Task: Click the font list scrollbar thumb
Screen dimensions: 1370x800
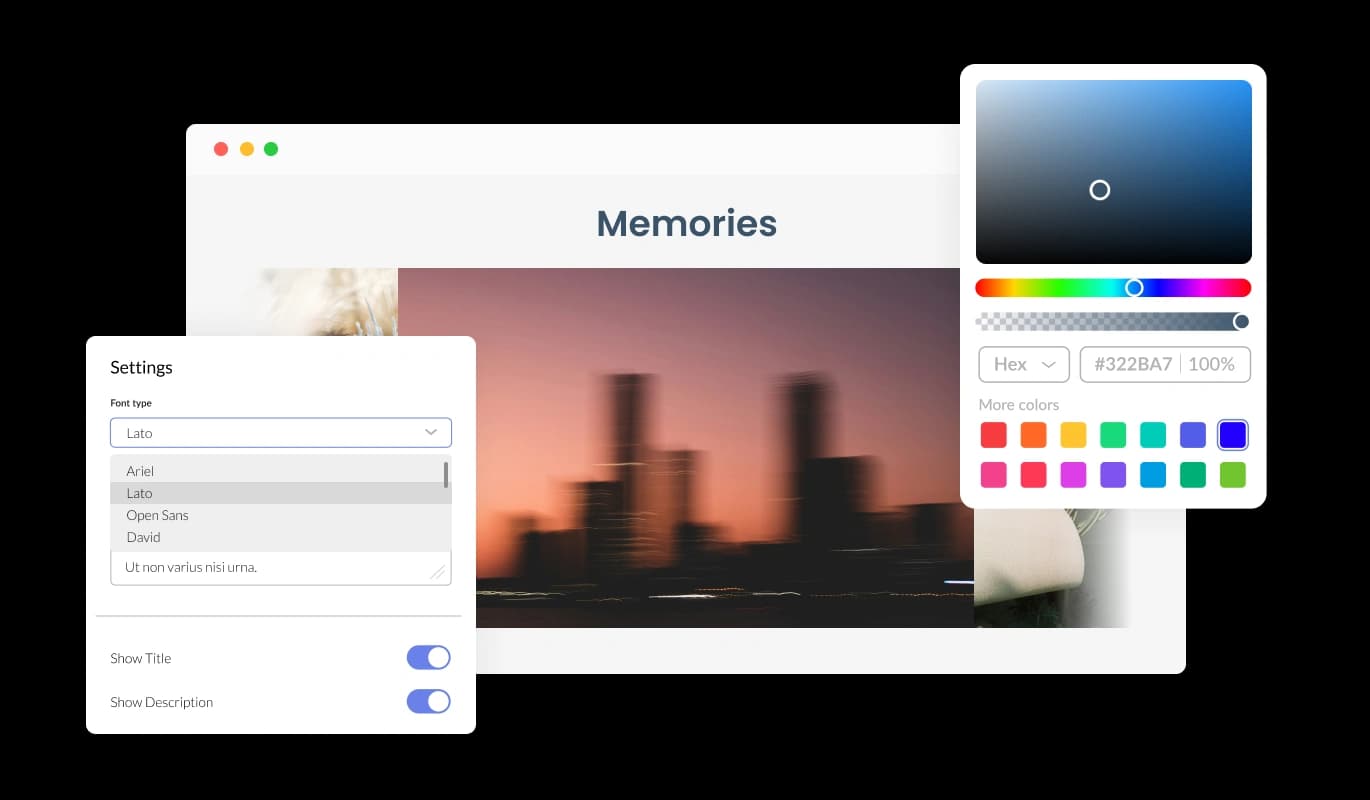Action: point(445,474)
